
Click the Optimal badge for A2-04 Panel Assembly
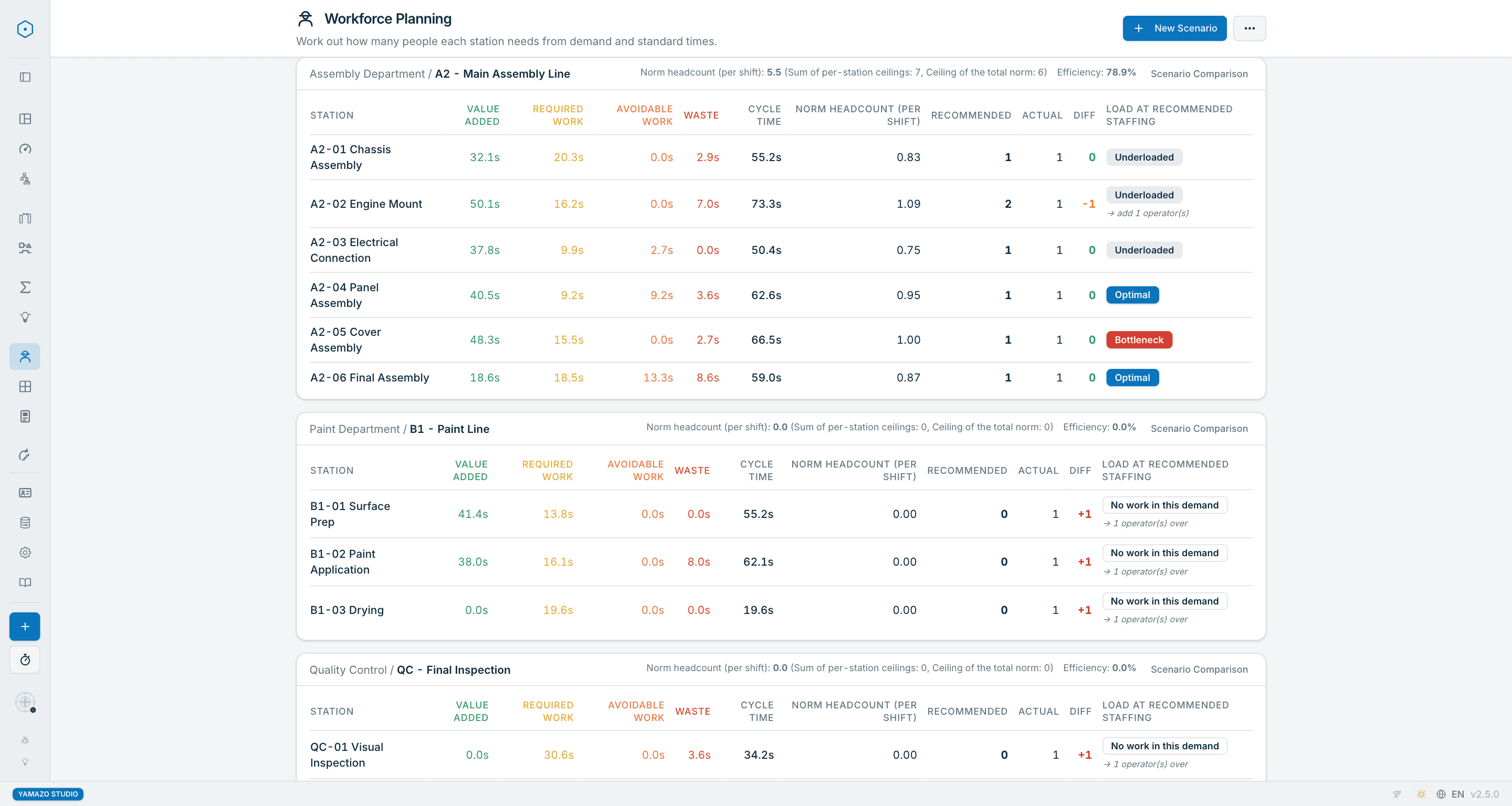click(1132, 294)
